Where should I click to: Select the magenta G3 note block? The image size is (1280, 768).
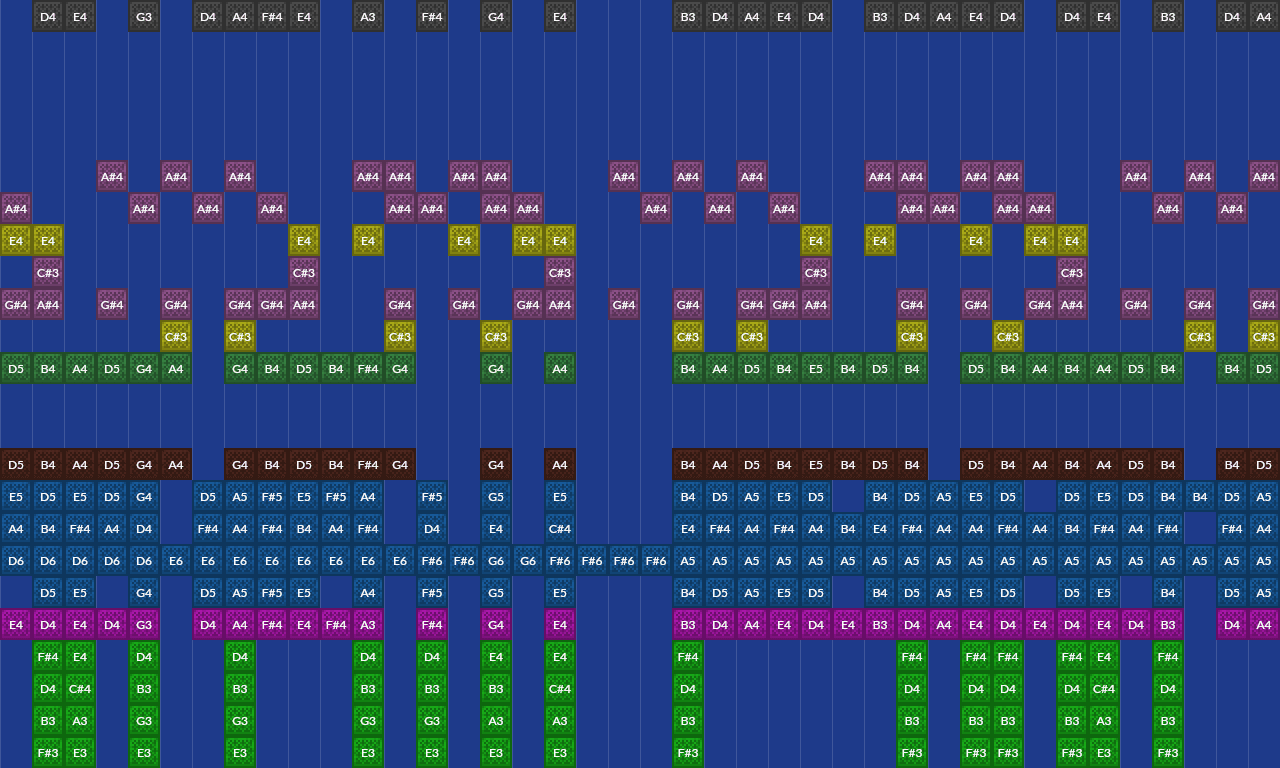point(144,624)
